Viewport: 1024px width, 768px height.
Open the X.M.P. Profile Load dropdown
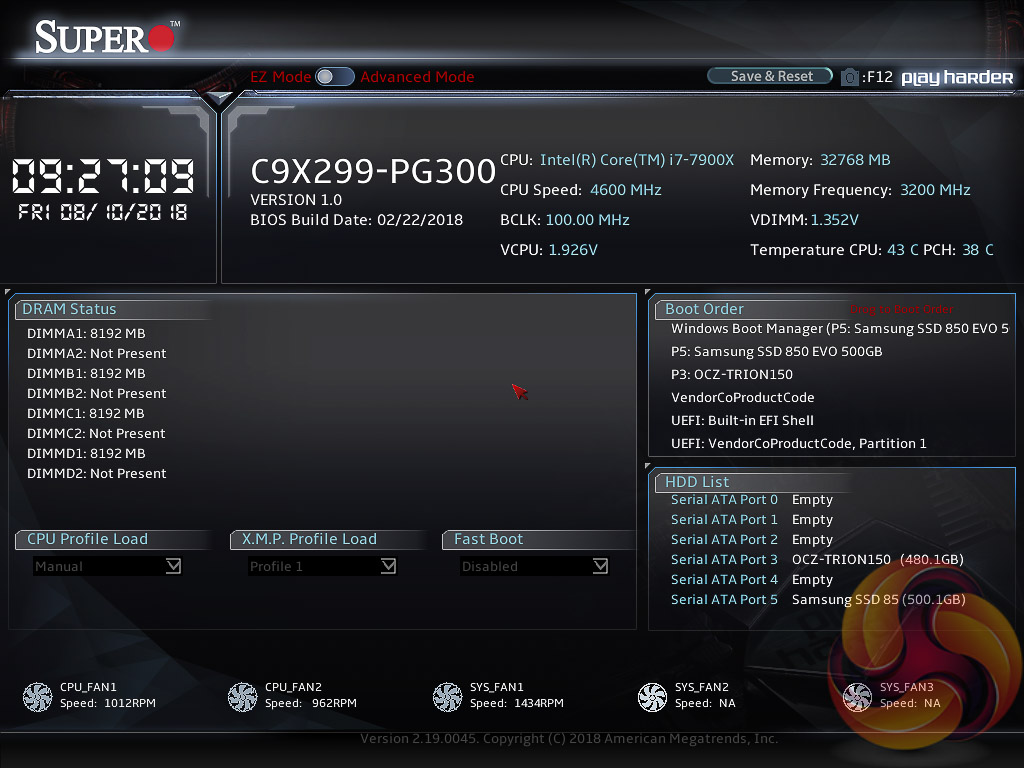(322, 566)
